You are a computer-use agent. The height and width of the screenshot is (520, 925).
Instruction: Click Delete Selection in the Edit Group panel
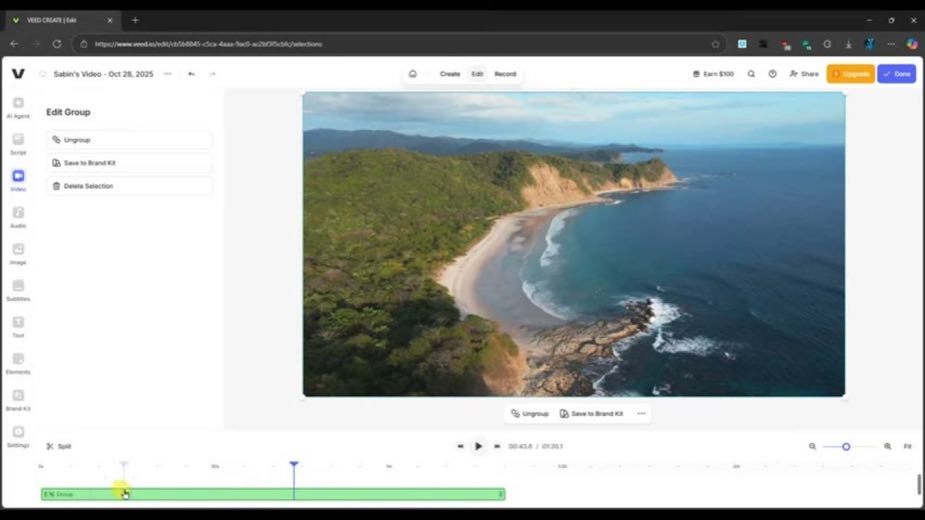129,186
